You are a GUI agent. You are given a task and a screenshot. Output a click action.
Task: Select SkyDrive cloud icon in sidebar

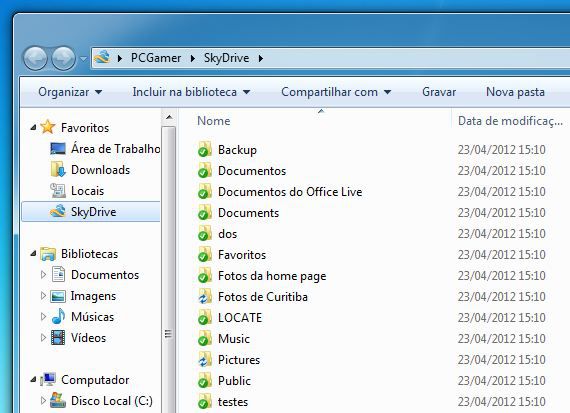[x=58, y=211]
